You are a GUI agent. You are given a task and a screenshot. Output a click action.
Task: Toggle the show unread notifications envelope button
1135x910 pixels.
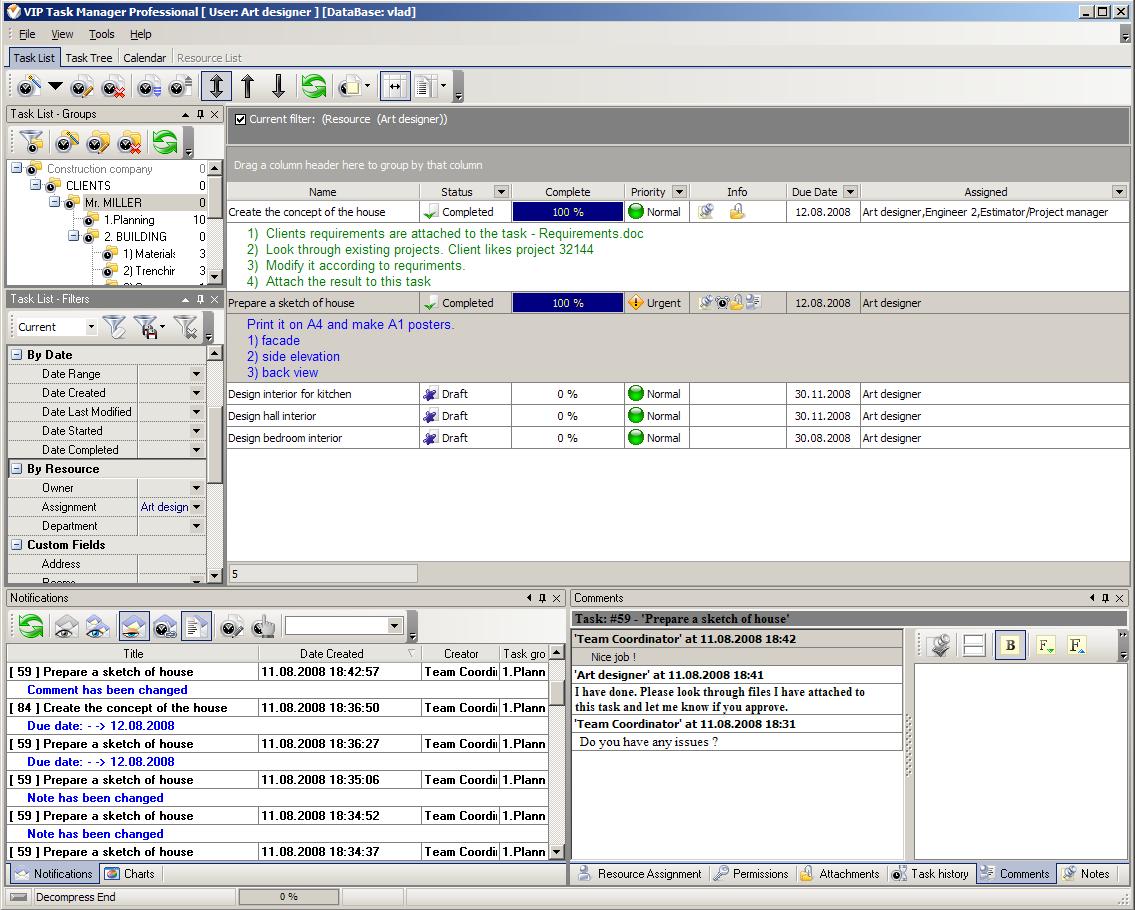[x=134, y=625]
